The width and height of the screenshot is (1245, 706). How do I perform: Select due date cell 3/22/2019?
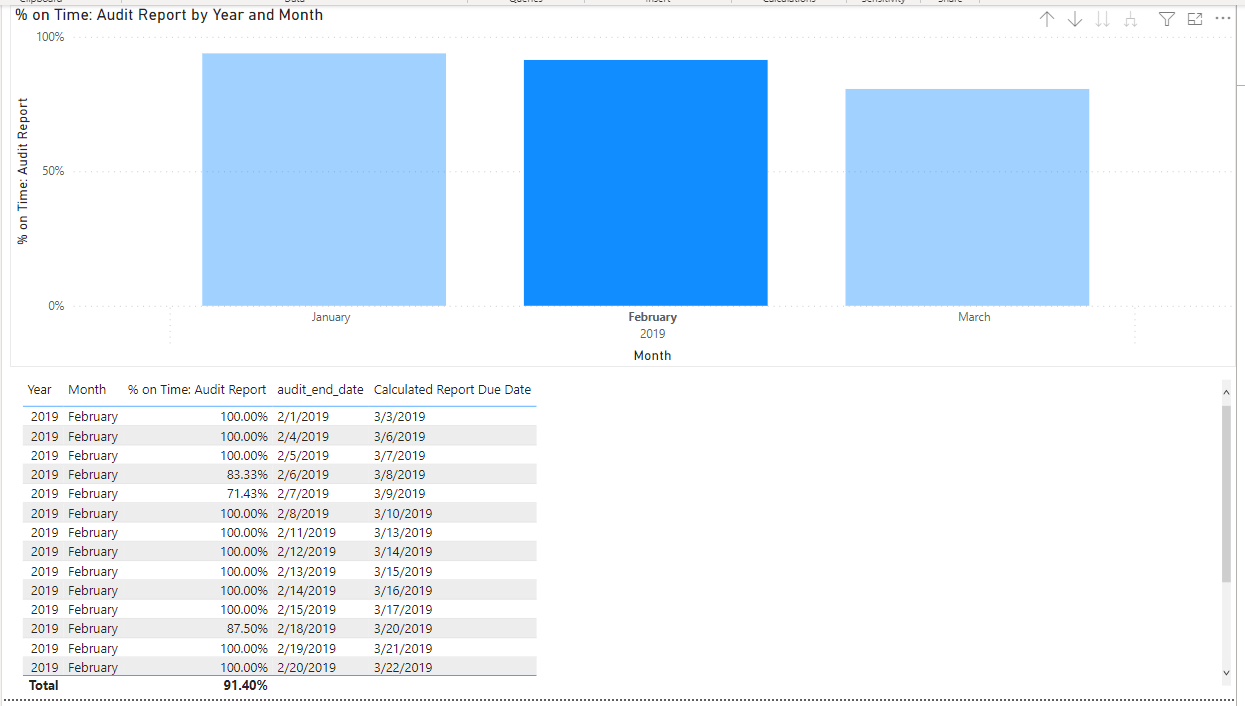(403, 668)
